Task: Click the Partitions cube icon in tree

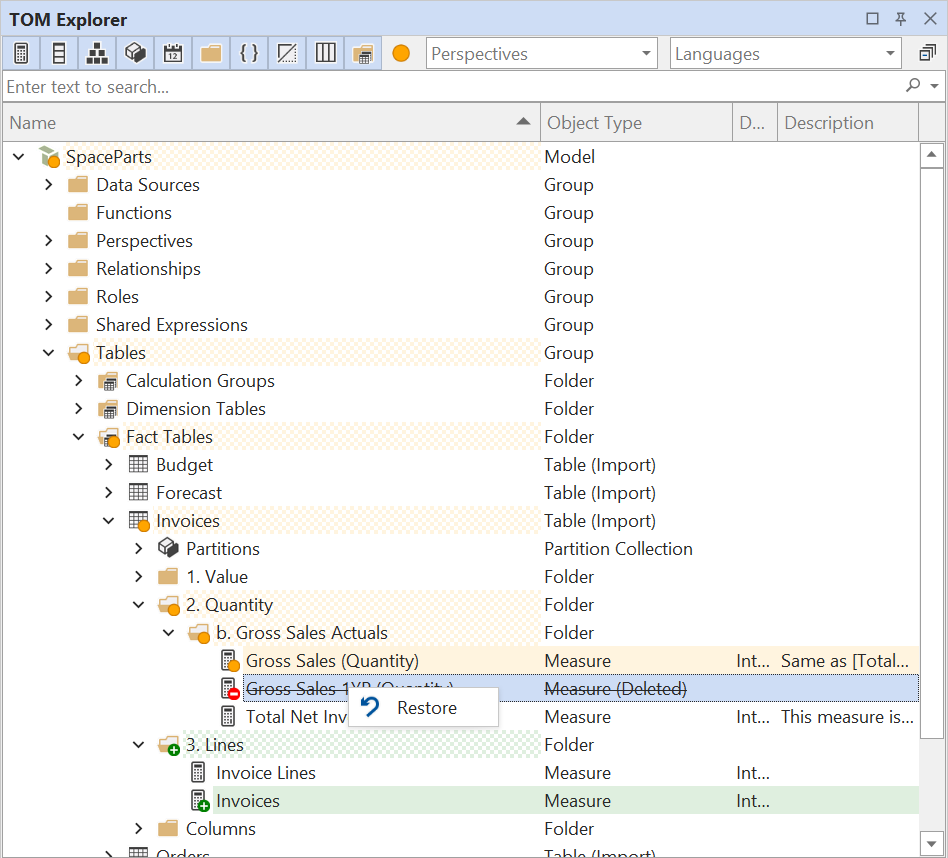Action: tap(168, 548)
